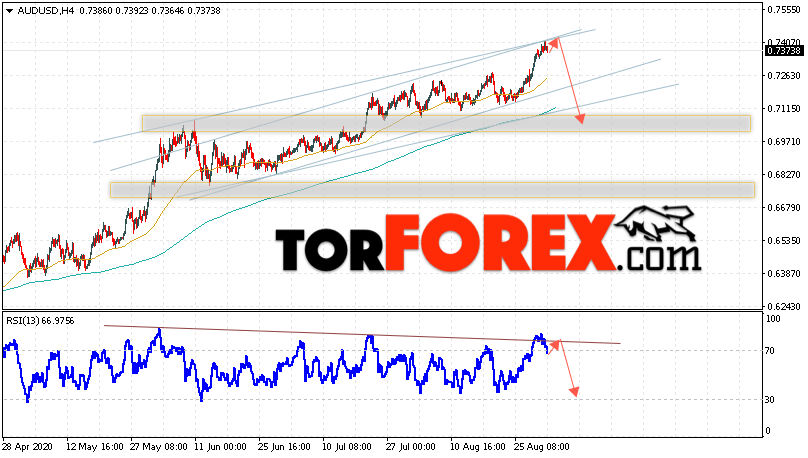Image resolution: width=808 pixels, height=458 pixels.
Task: Select the price axis value 0.63870
Action: click(784, 274)
